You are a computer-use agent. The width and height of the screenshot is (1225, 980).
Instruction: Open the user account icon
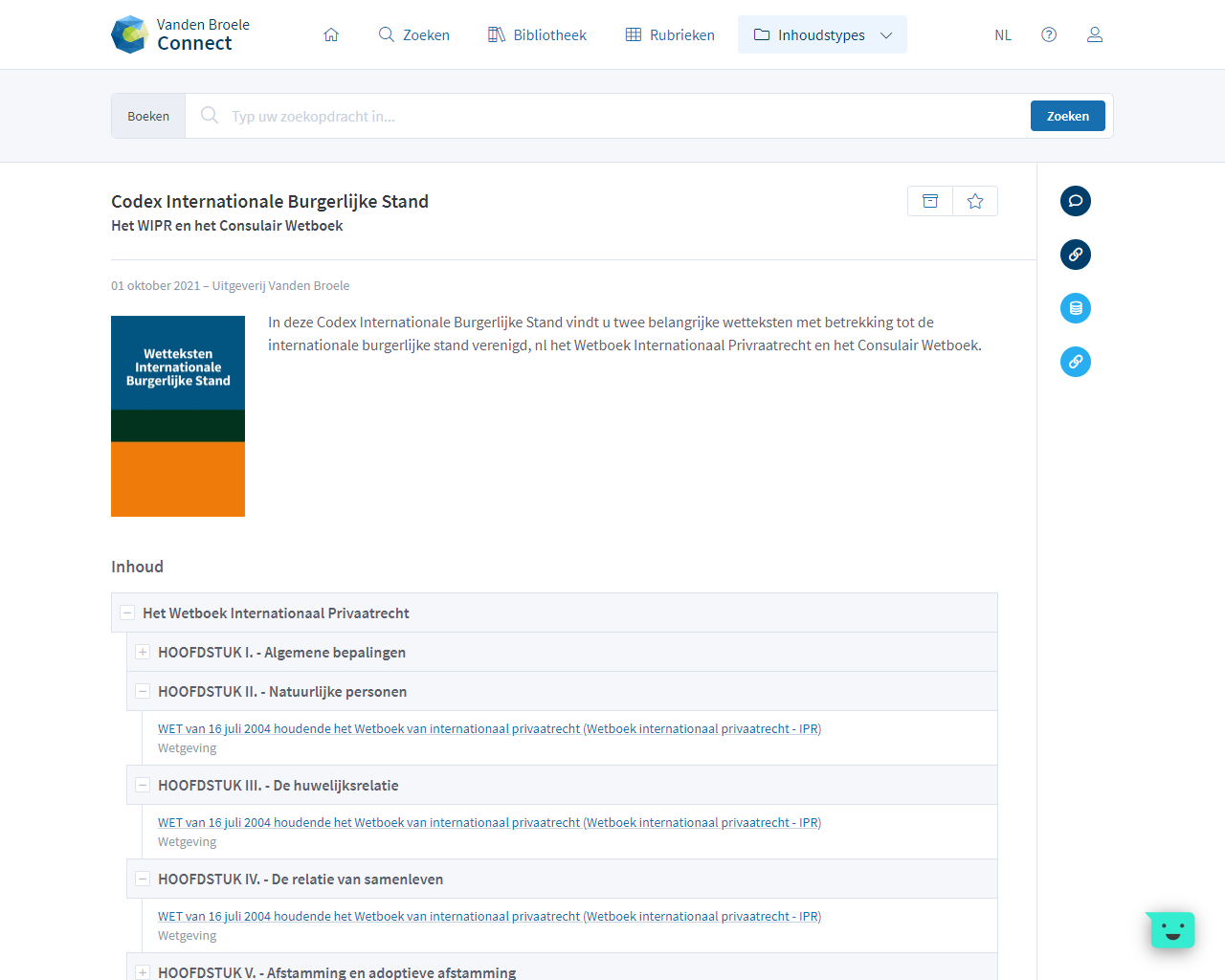point(1095,34)
